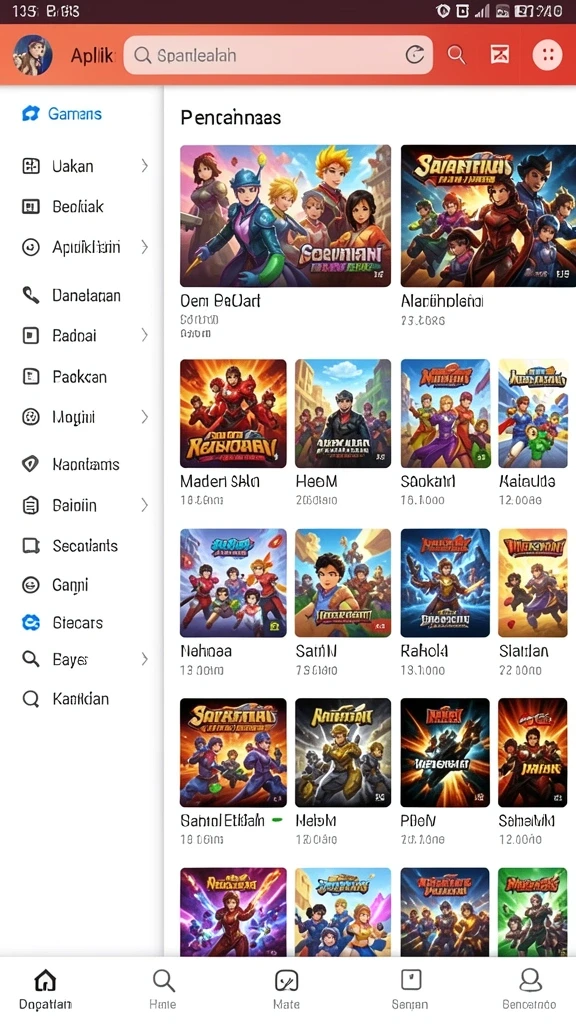Open the Slatilan game cover
The height and width of the screenshot is (1024, 576).
[533, 583]
